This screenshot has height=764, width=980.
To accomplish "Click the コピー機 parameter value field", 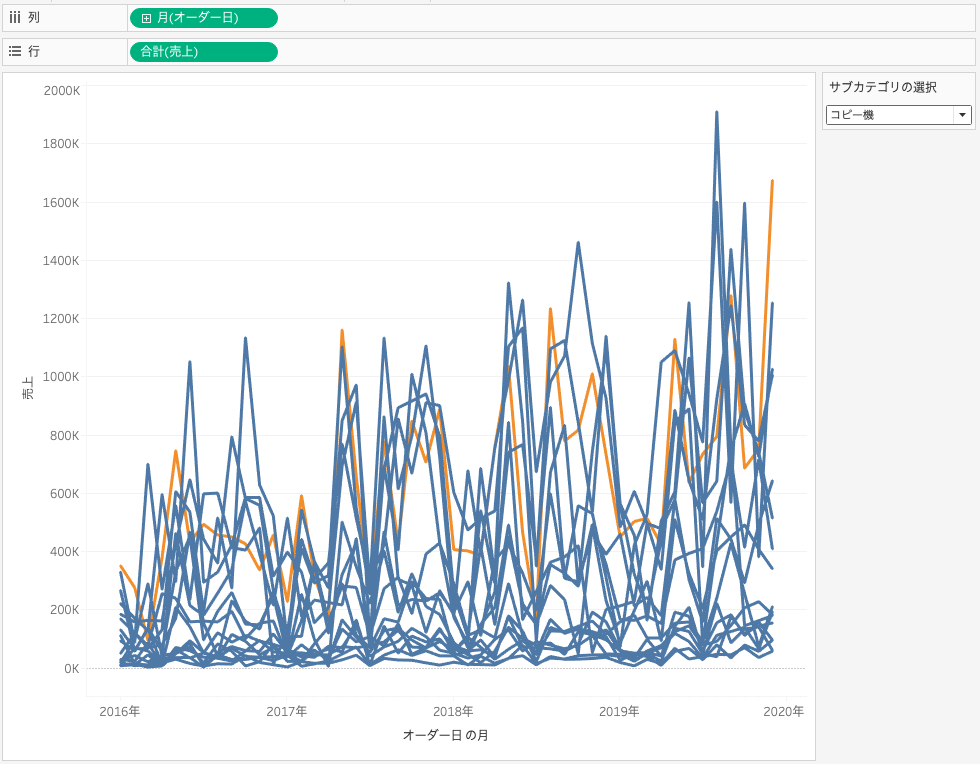I will [x=889, y=115].
